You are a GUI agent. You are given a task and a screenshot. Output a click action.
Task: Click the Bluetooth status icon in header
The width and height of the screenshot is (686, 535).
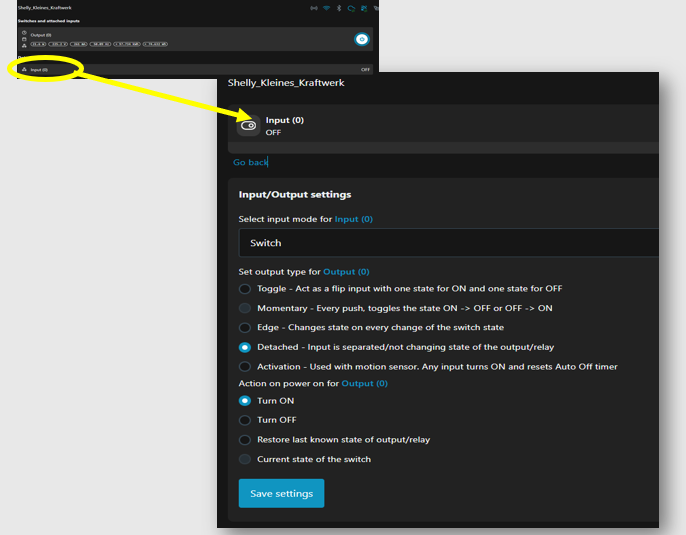click(338, 8)
